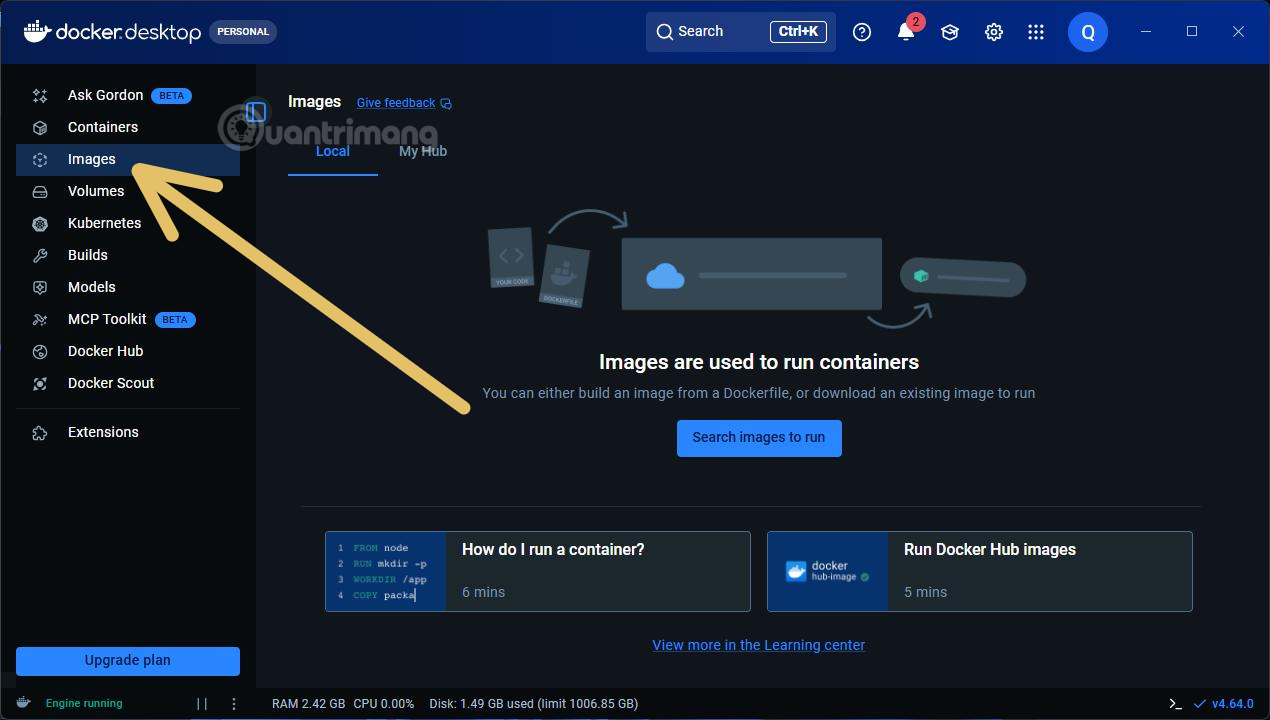Viewport: 1270px width, 720px height.
Task: Click BETA badge beside MCP Toolkit
Action: 175,320
